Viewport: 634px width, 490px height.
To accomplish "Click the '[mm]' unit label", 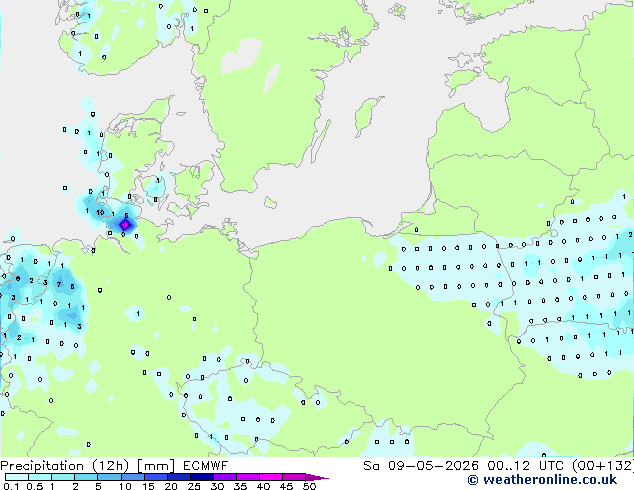I will pyautogui.click(x=156, y=466).
